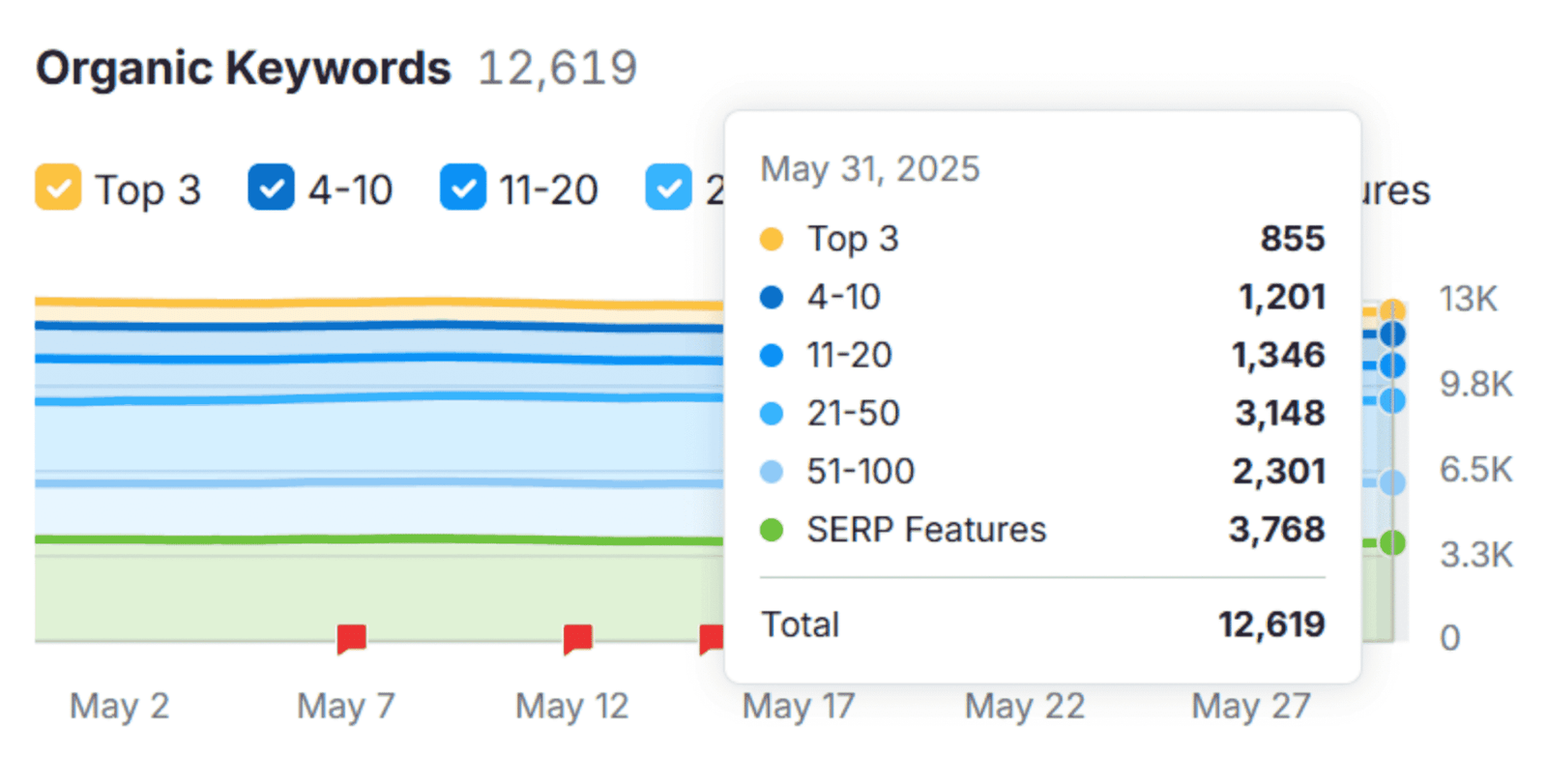The image size is (1547, 784).
Task: Select the dark blue 4-10 chart data point
Action: pos(1392,334)
